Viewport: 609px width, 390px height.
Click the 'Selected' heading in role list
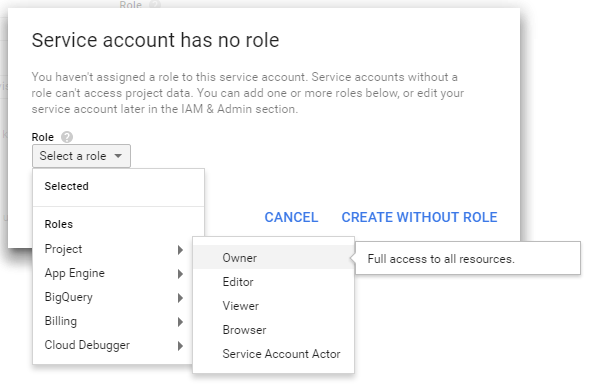coord(66,186)
